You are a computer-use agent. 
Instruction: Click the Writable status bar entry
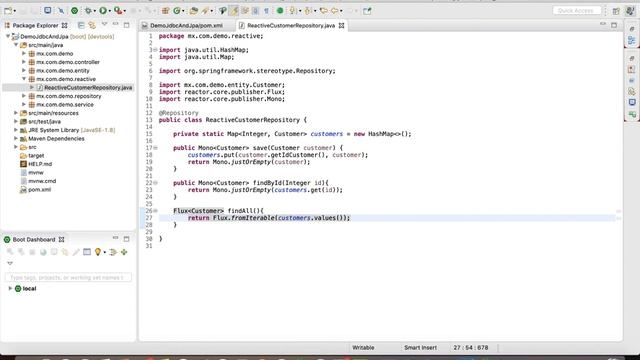click(363, 348)
